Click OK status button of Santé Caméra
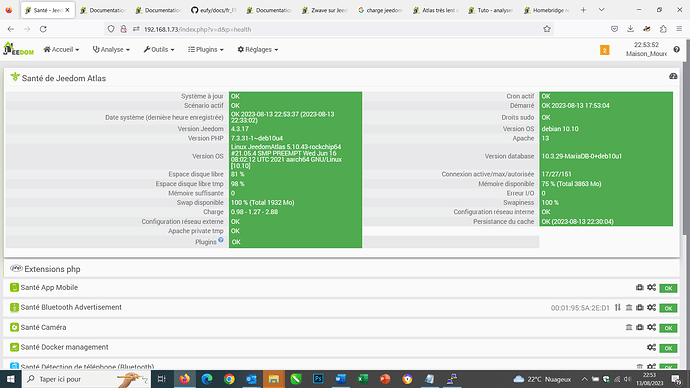690x388 pixels. (x=668, y=328)
